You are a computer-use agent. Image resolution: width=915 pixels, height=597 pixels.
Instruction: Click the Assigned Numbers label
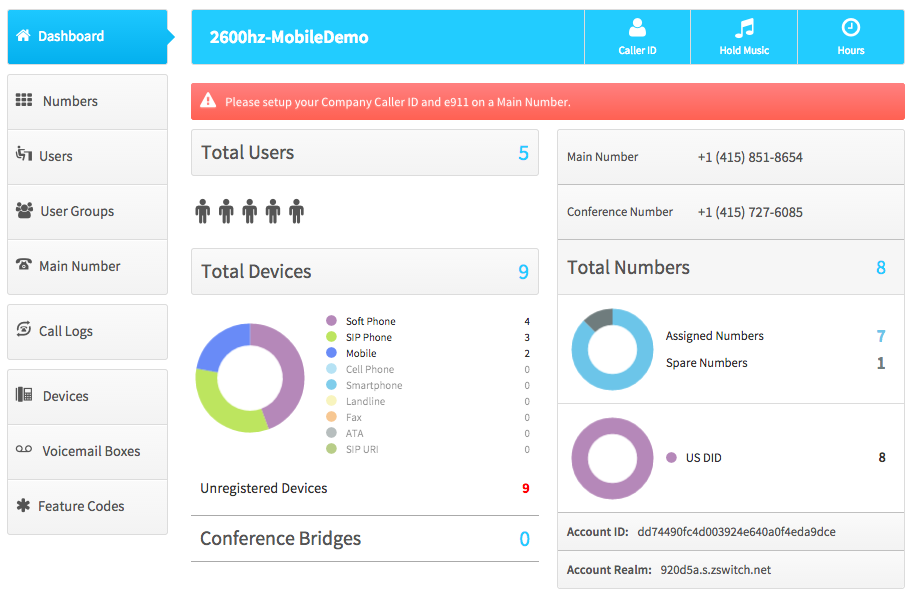click(x=715, y=336)
